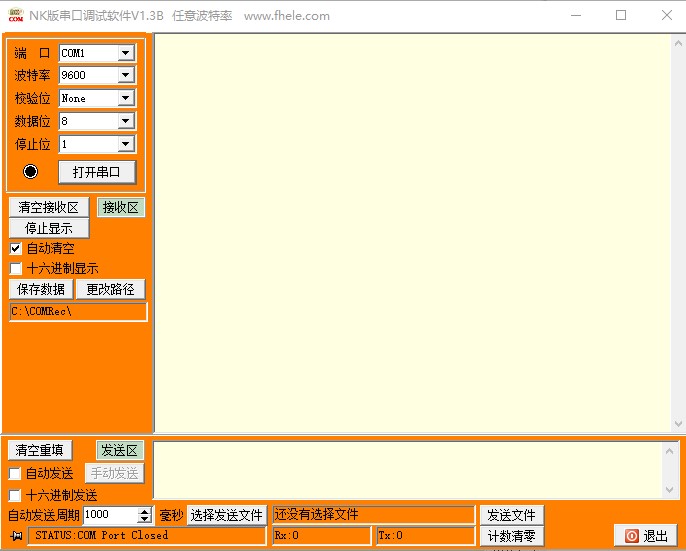Toggle the 十六进制发送 checkbox

[15, 495]
